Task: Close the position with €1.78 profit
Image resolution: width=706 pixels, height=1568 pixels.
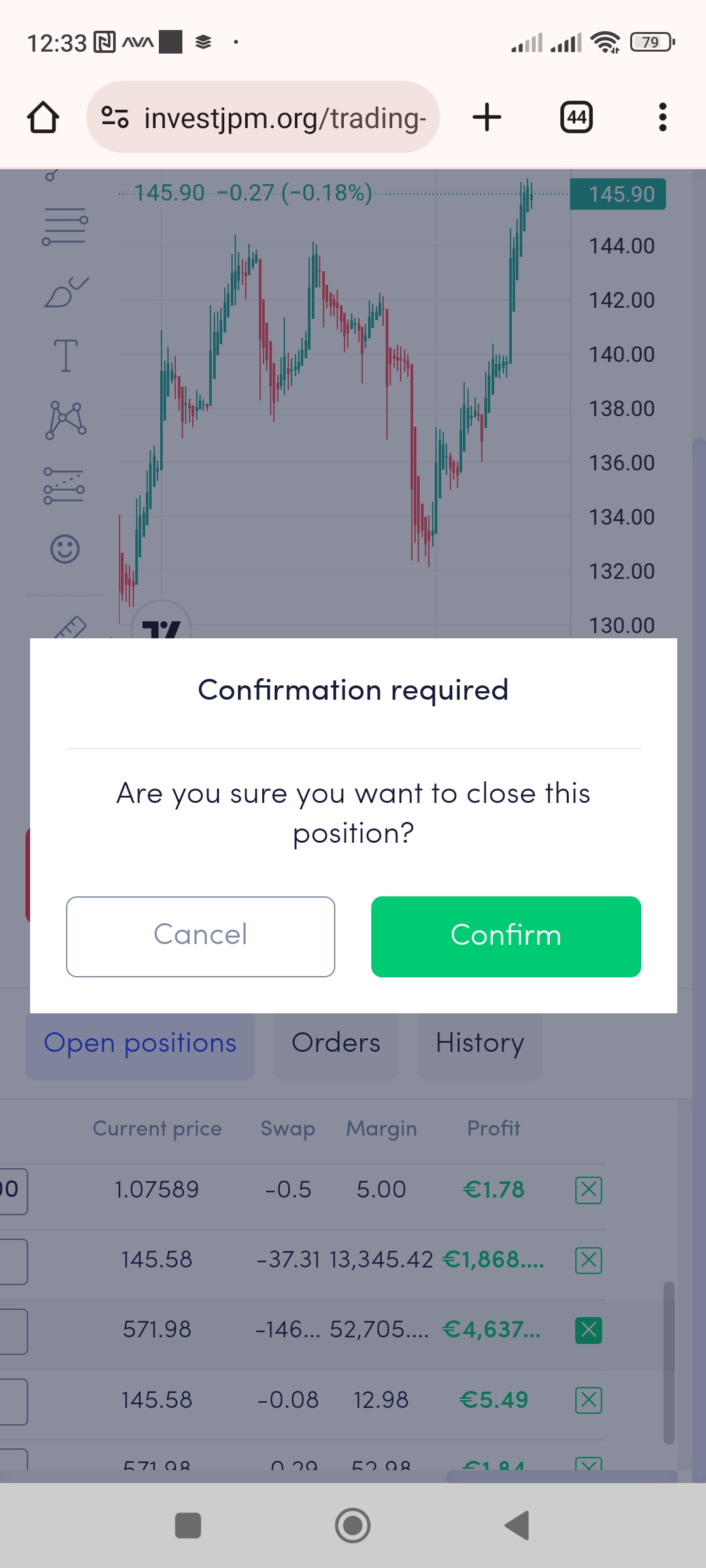Action: [588, 1190]
